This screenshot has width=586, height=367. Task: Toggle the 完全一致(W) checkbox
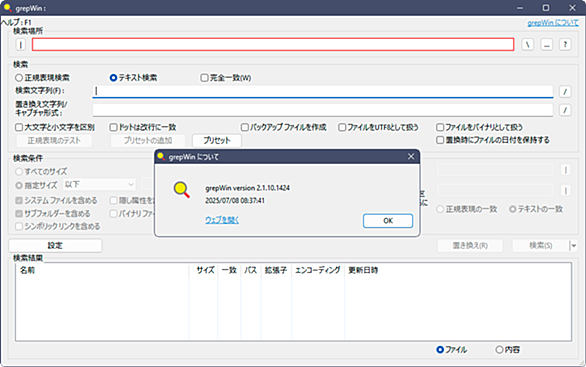(x=226, y=78)
